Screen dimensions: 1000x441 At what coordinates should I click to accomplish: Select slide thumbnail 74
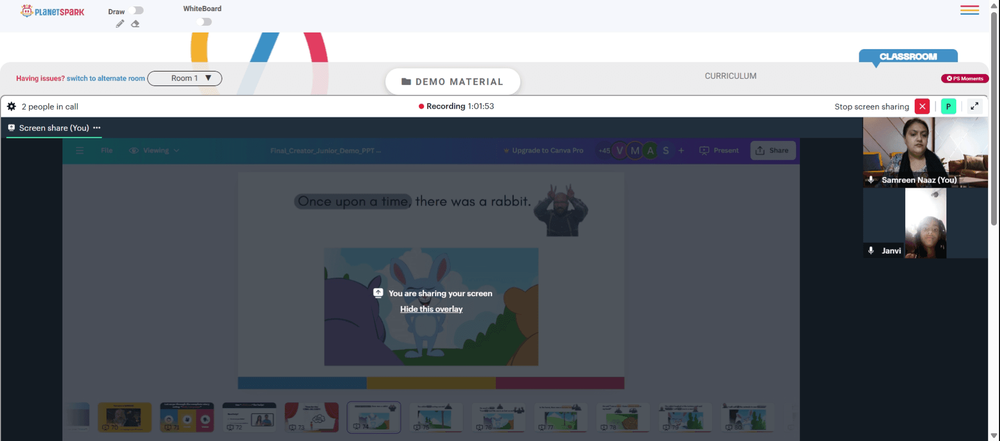click(374, 417)
